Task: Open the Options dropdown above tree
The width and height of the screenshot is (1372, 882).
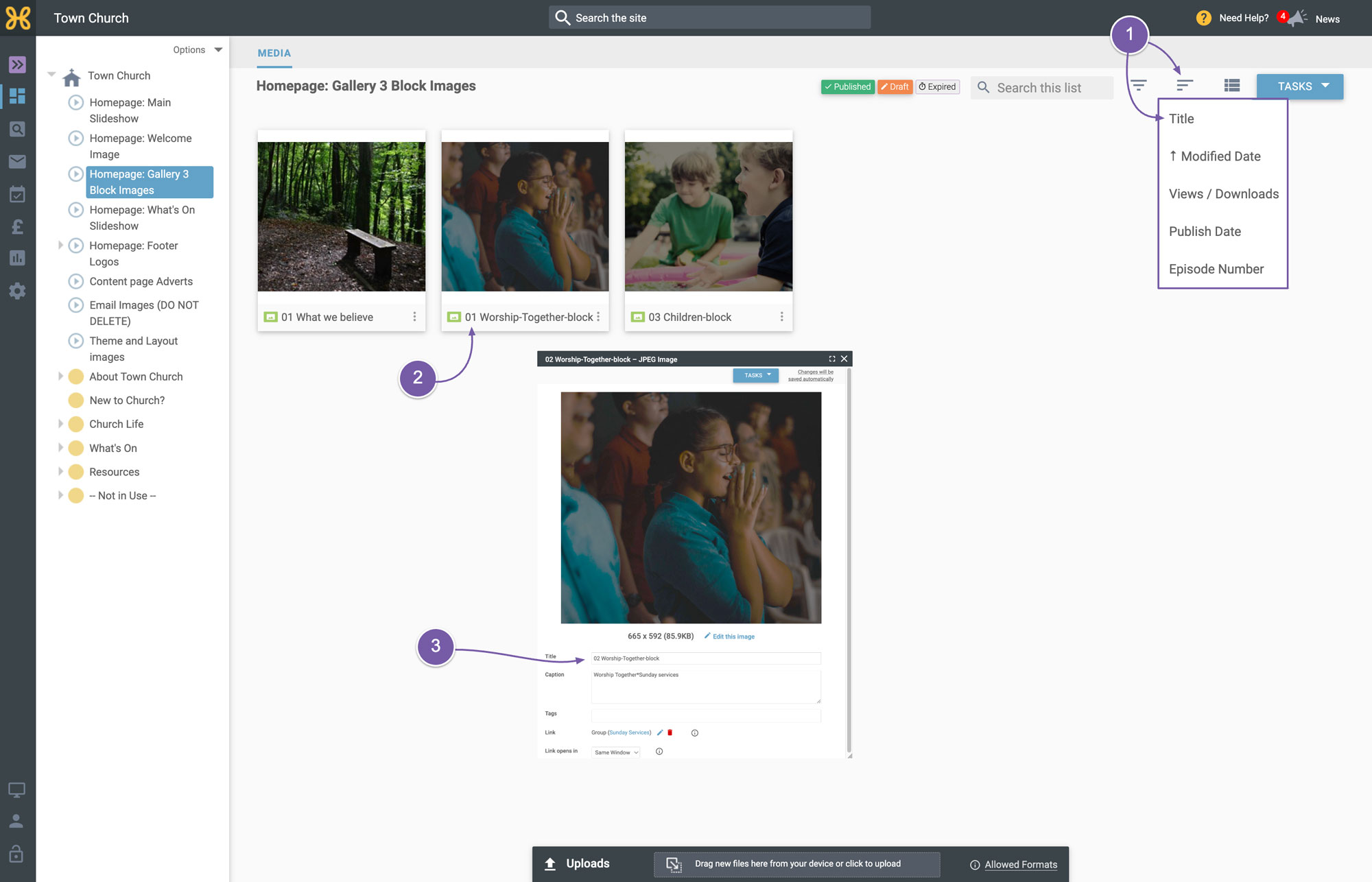Action: pyautogui.click(x=198, y=50)
